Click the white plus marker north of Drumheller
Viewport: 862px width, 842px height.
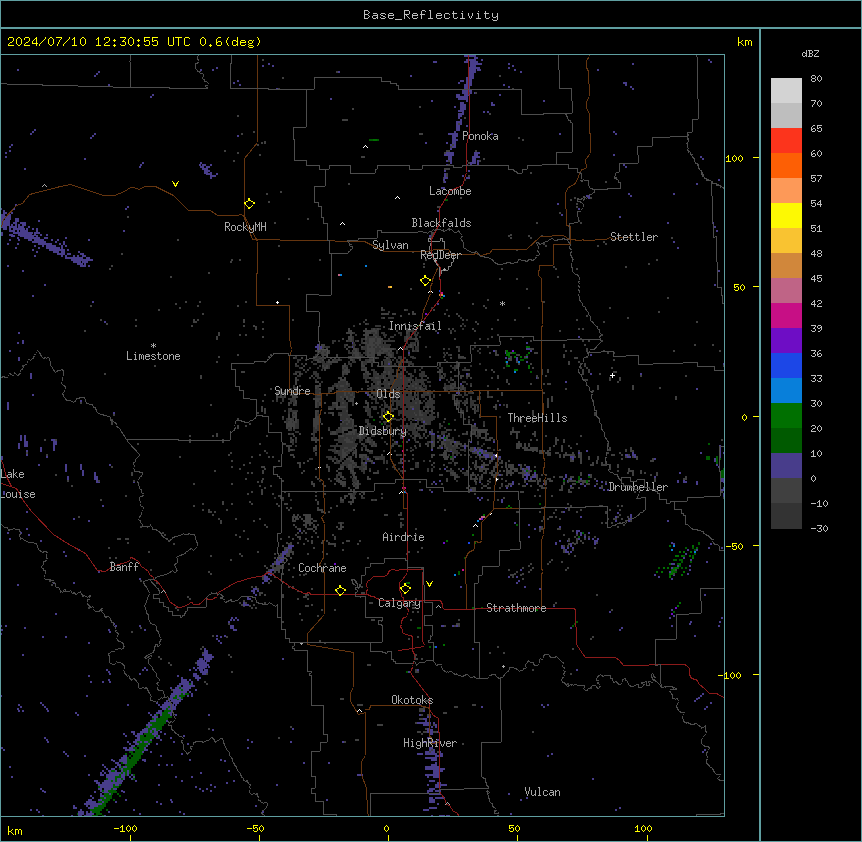612,375
